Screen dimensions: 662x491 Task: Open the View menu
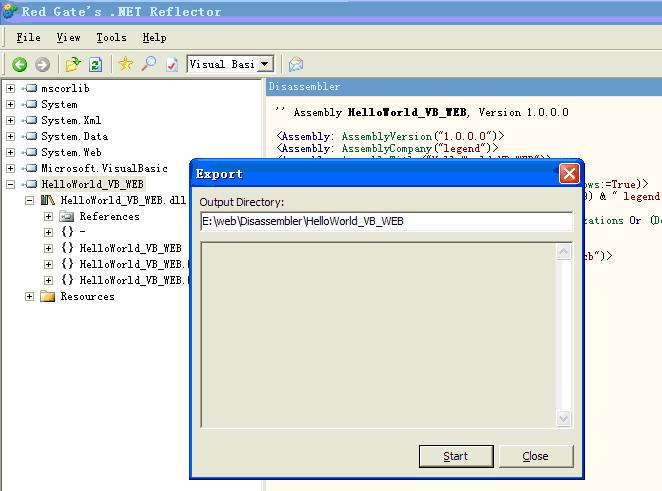pos(68,38)
